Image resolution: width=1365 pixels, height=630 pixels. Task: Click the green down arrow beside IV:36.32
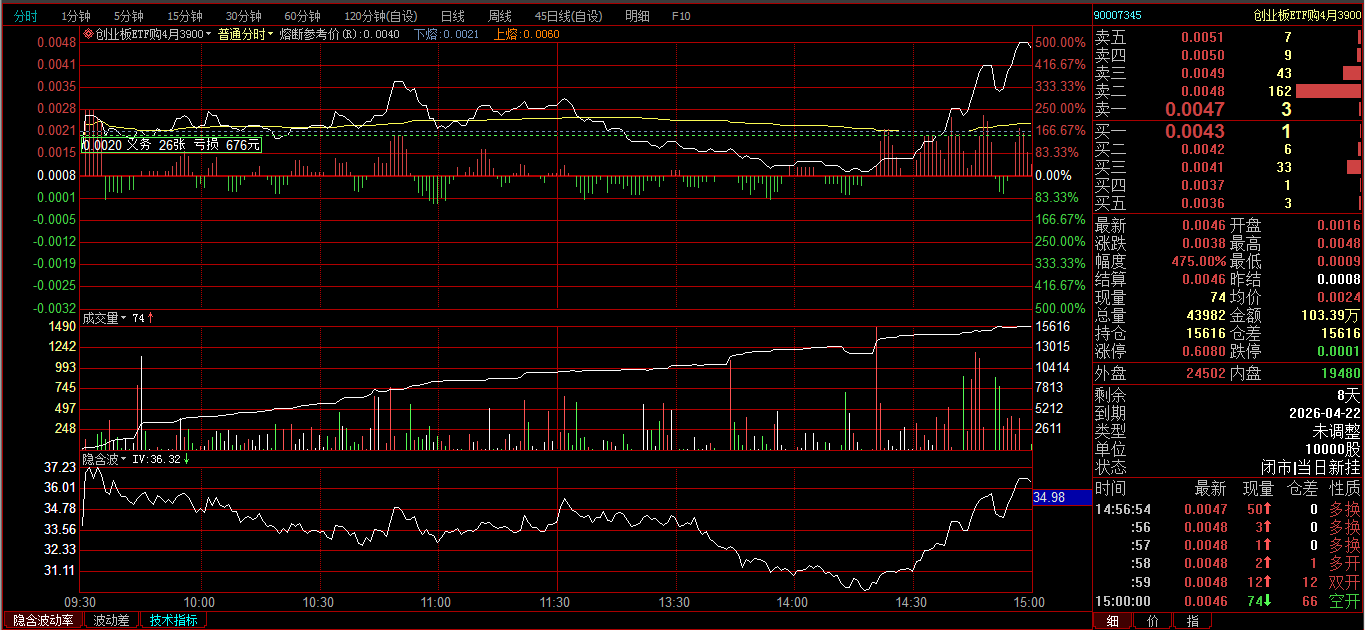[186, 459]
